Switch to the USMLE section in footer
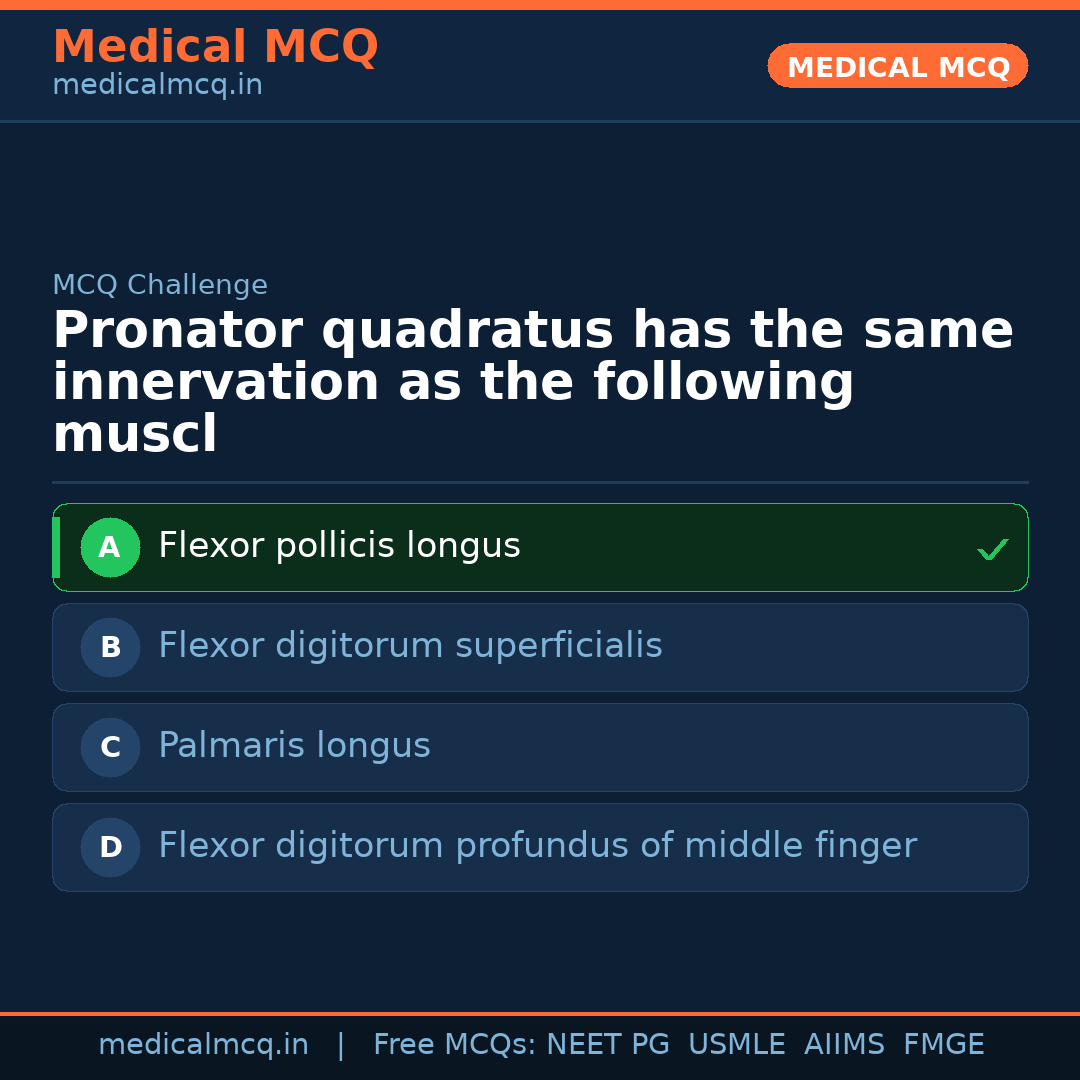Screen dimensions: 1080x1080 (737, 1044)
